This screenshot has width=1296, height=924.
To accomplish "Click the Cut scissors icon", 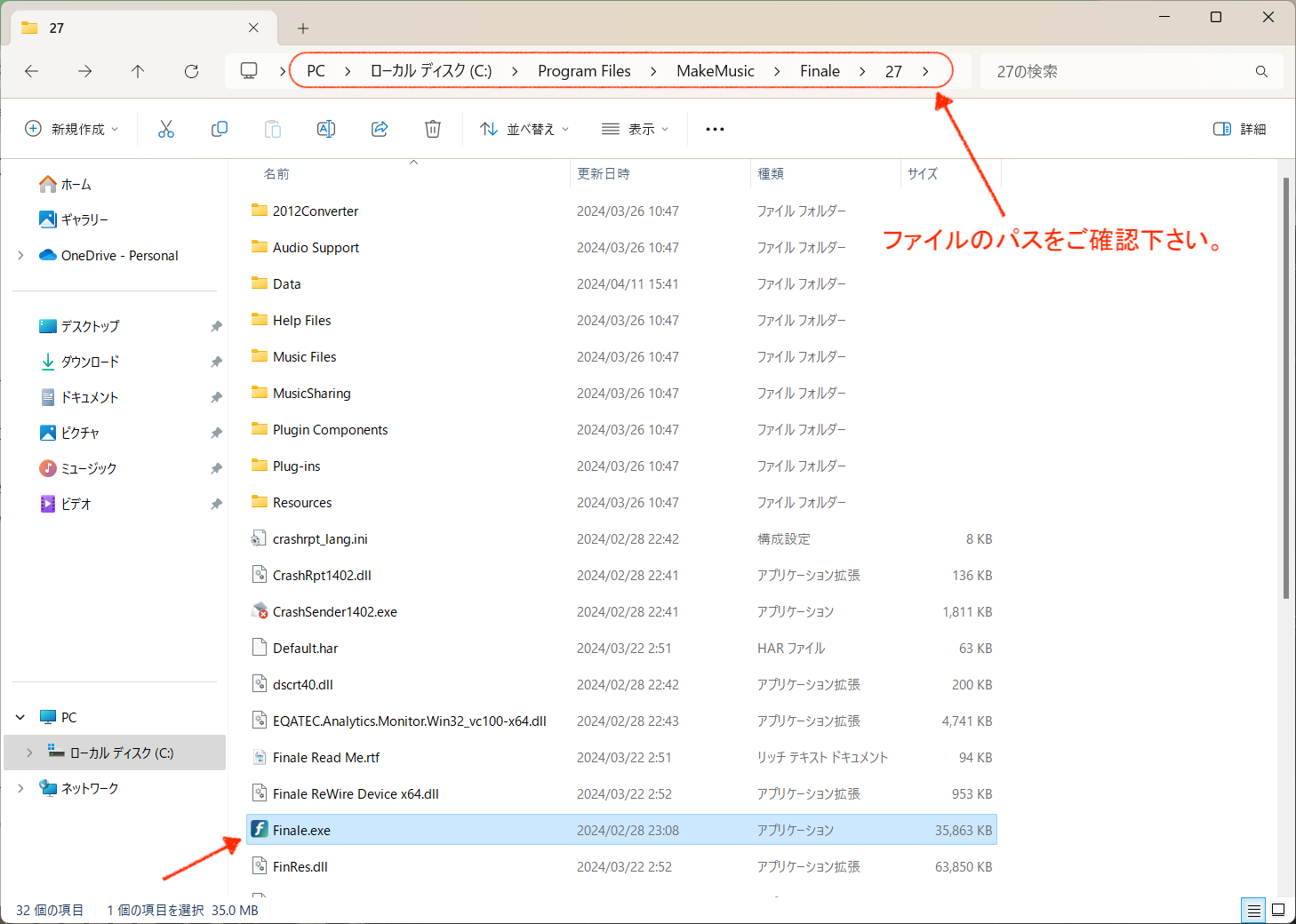I will [x=166, y=129].
